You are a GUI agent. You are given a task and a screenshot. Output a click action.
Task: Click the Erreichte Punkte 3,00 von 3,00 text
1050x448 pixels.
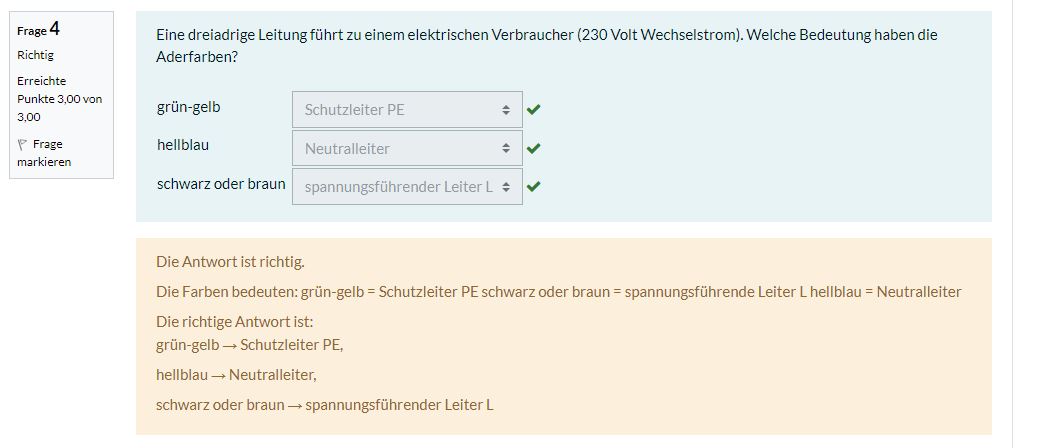[60, 99]
